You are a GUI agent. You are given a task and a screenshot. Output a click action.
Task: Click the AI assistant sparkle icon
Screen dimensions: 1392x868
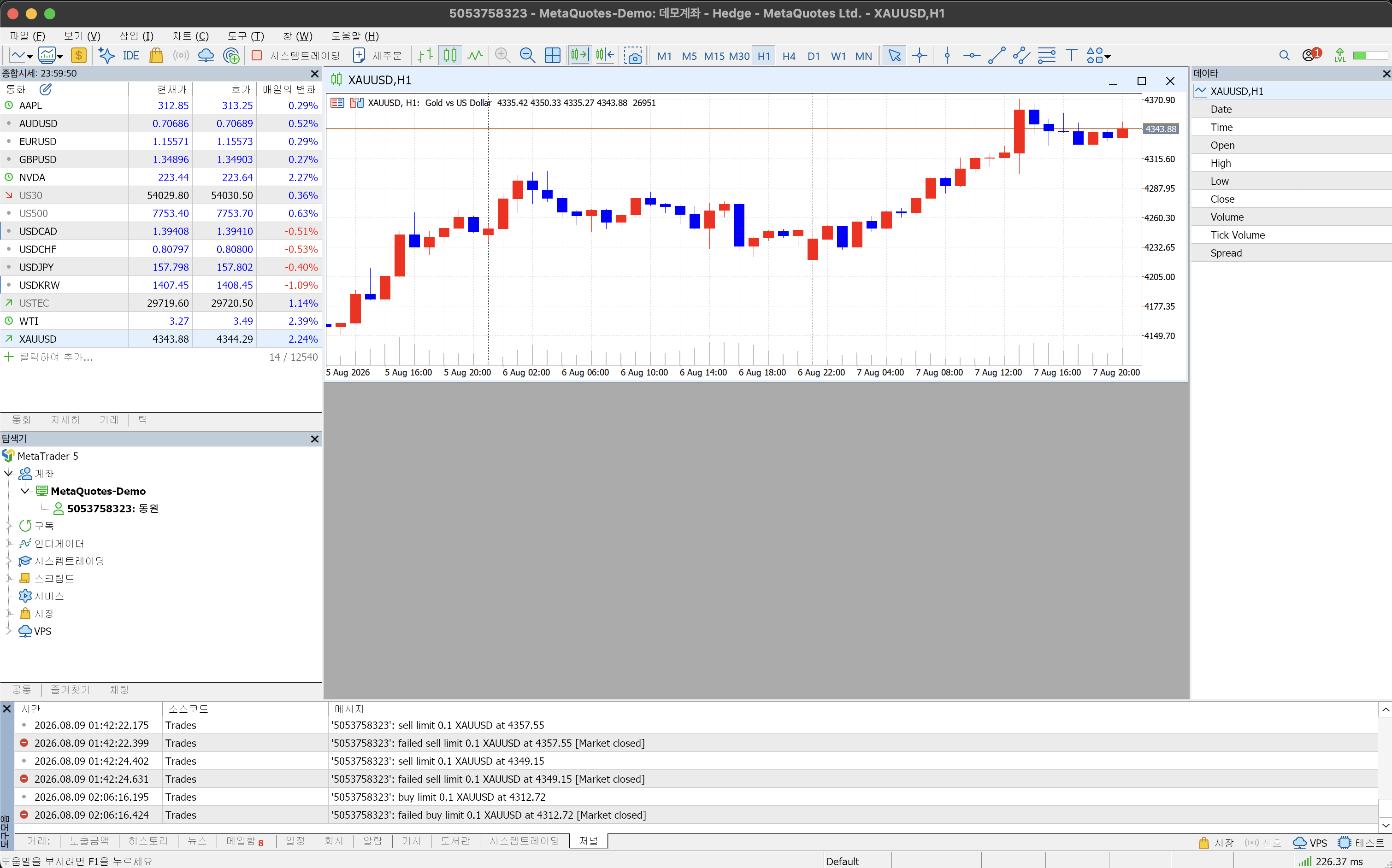(106, 56)
